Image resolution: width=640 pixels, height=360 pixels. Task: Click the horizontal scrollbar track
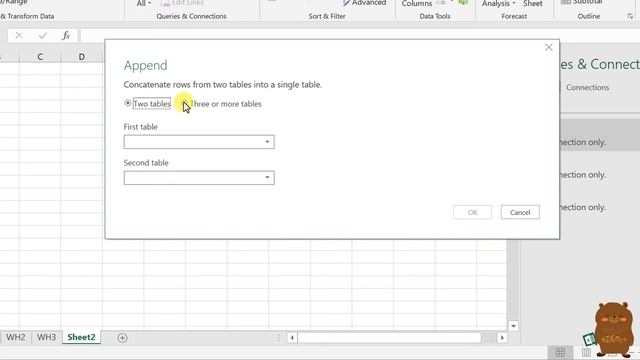point(390,338)
